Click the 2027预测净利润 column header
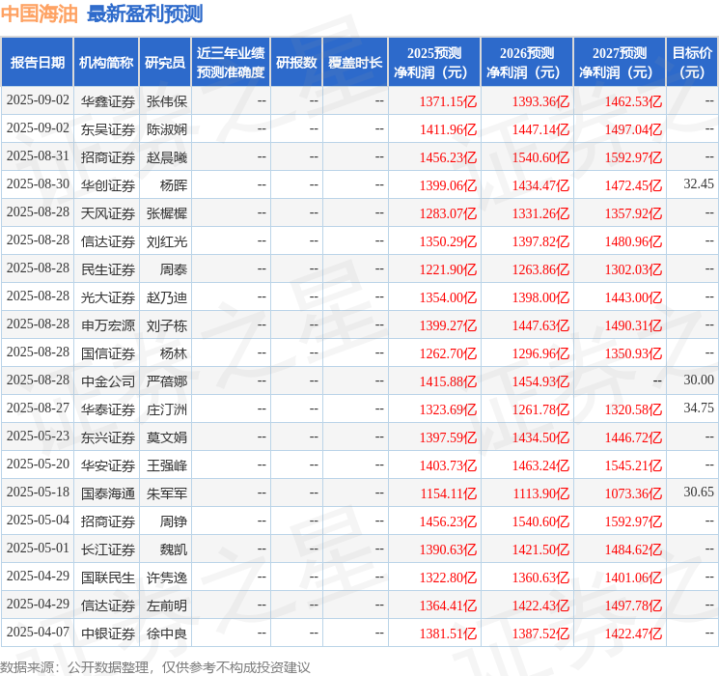The image size is (719, 676). point(619,62)
